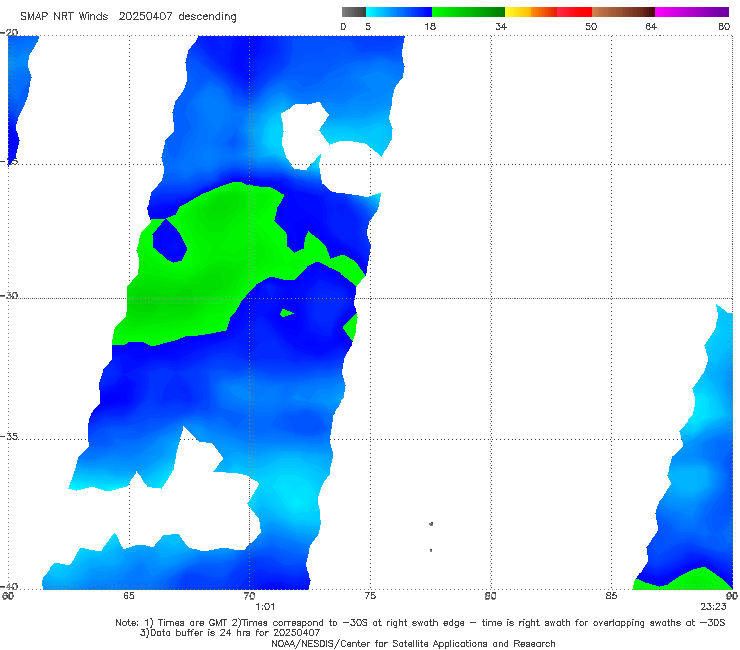Click the longitude axis label '80' at bottom
740x650 pixels.
[490, 596]
